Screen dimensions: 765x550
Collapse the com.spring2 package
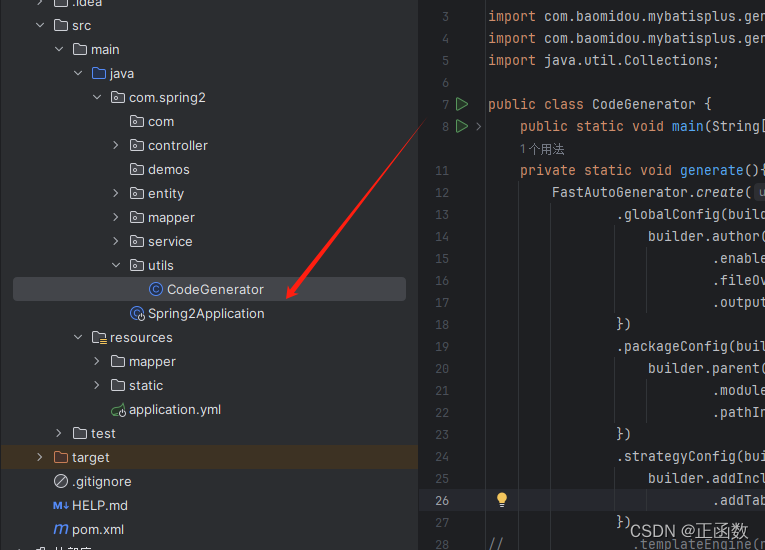pyautogui.click(x=97, y=97)
